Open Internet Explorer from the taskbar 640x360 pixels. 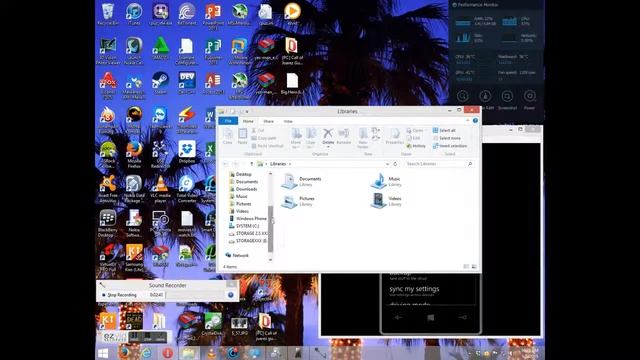pos(146,353)
